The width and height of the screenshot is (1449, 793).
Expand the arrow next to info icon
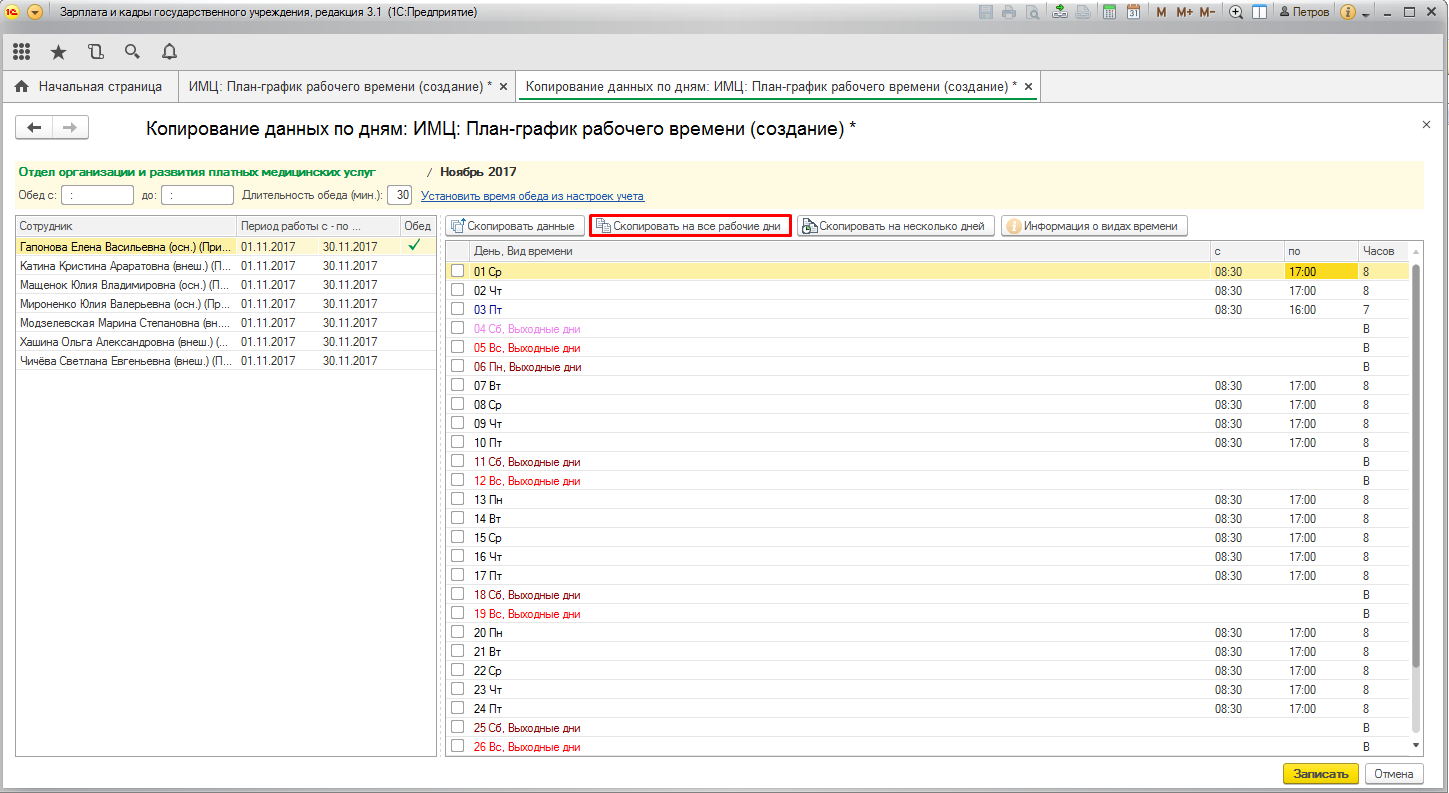[1367, 12]
